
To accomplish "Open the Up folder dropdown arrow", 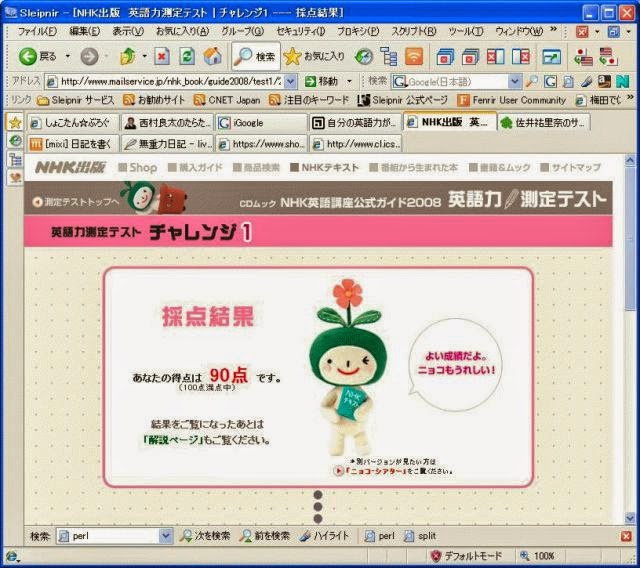I will [144, 56].
